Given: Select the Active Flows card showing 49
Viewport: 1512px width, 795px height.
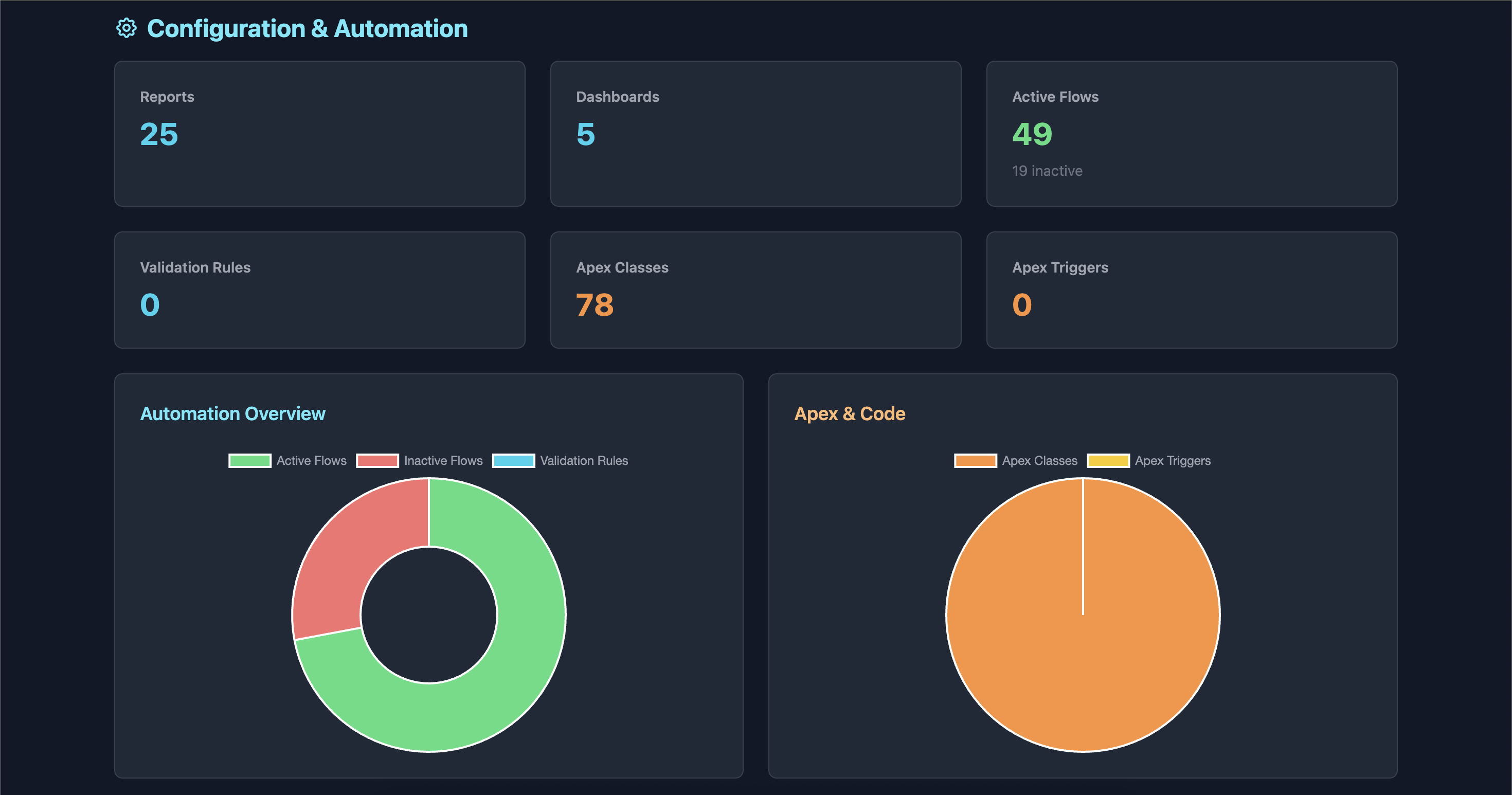Looking at the screenshot, I should (1192, 134).
